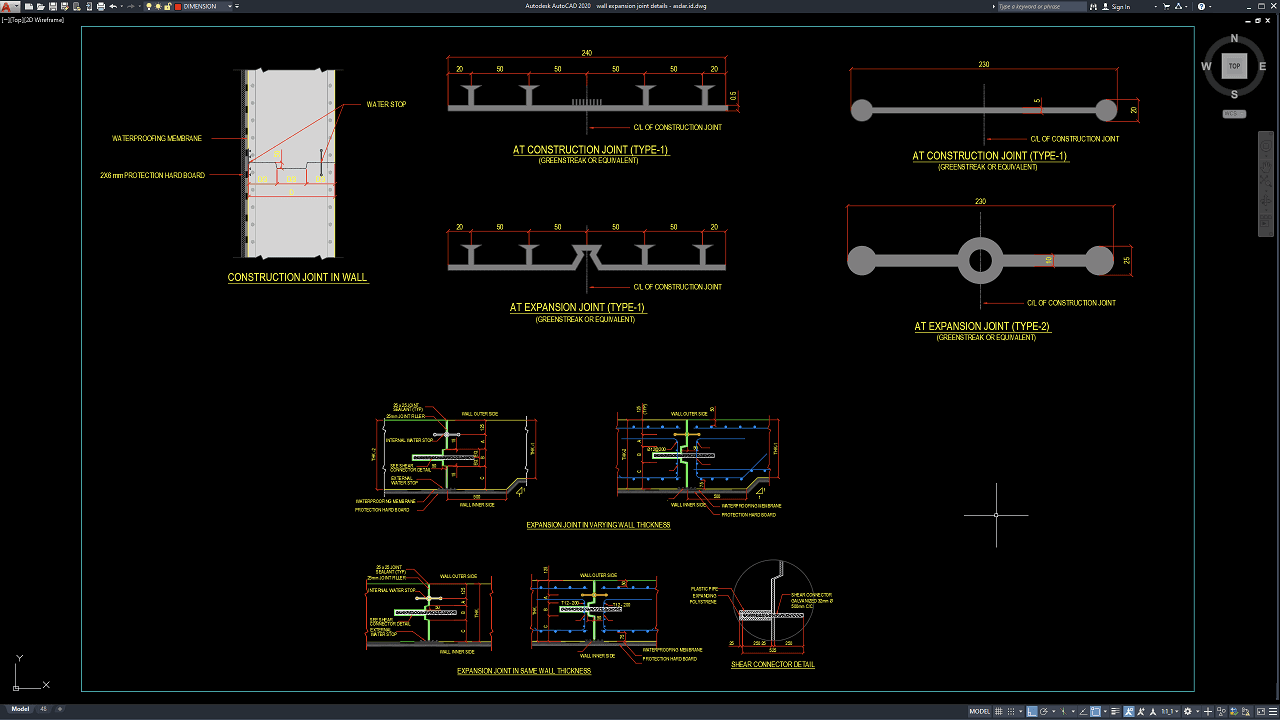1280x720 pixels.
Task: Click the Undo arrow icon
Action: click(x=113, y=7)
